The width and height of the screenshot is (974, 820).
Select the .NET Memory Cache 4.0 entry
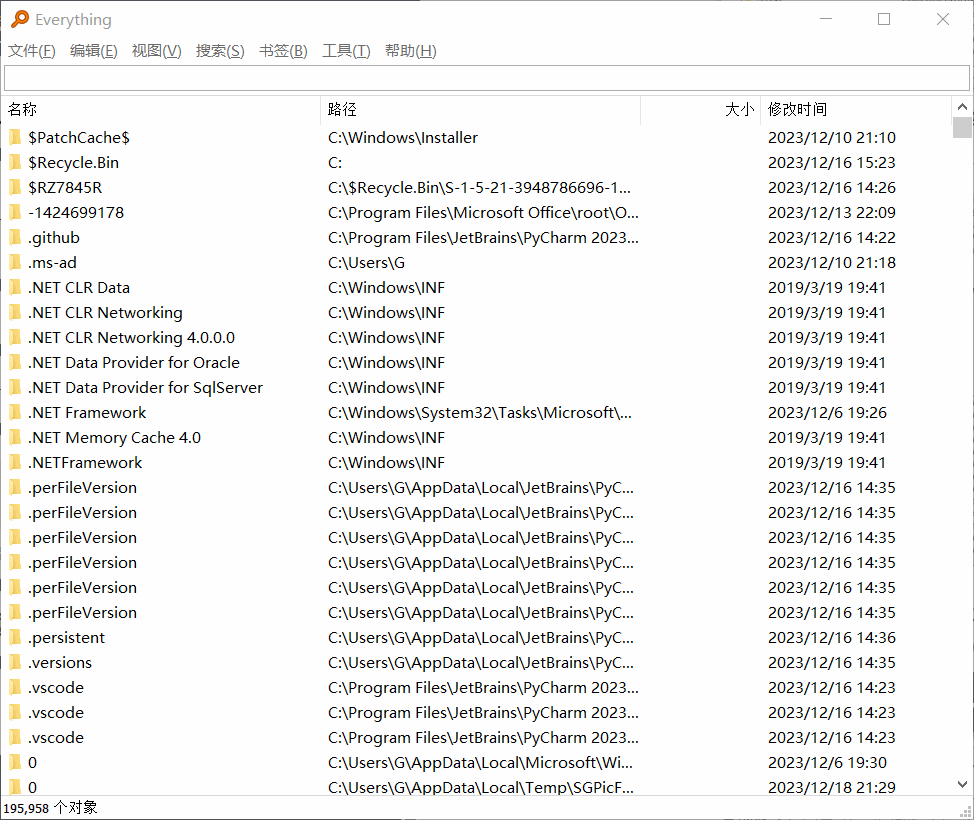click(114, 437)
